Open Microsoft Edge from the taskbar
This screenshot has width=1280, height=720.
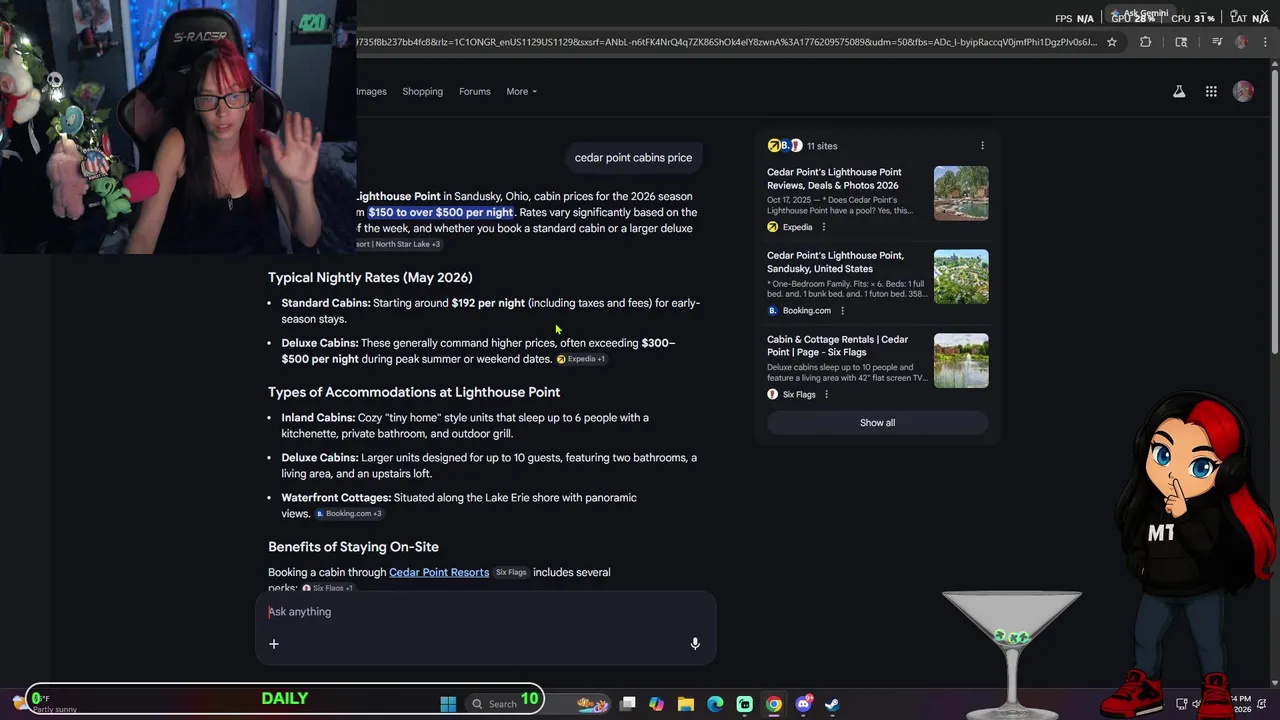click(x=715, y=704)
